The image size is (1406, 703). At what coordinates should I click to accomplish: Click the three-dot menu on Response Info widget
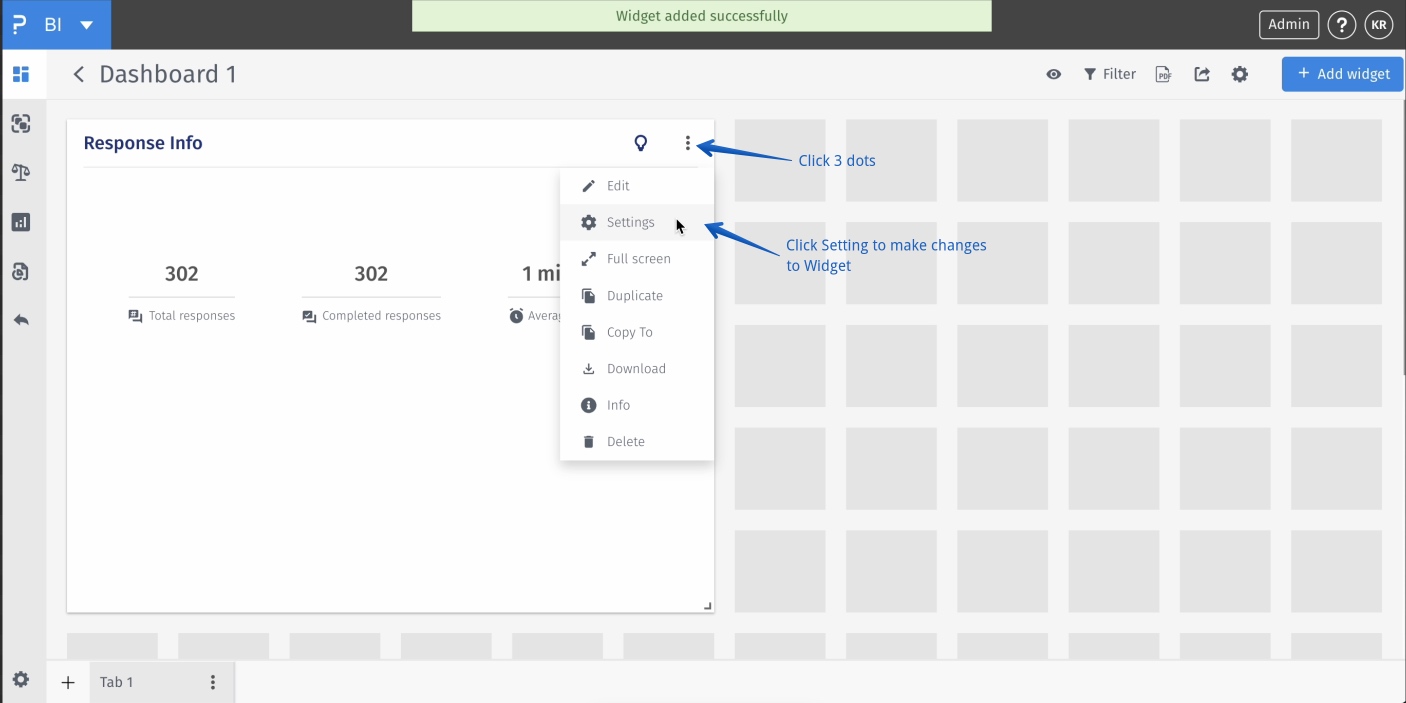688,143
